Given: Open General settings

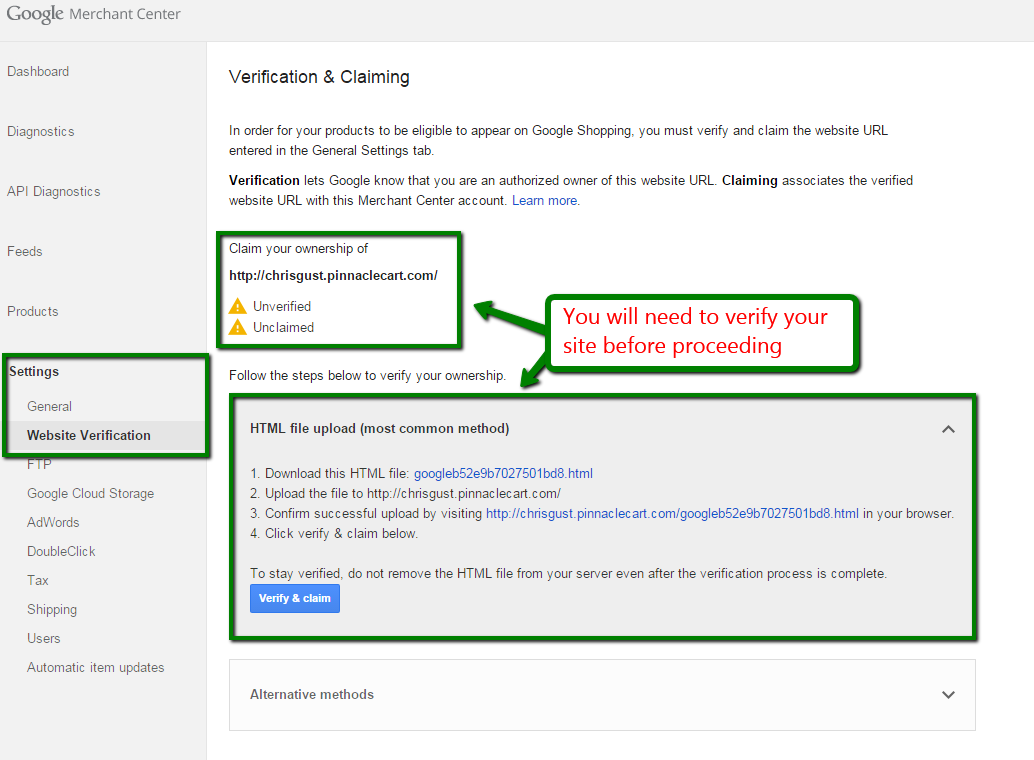Looking at the screenshot, I should (x=49, y=406).
